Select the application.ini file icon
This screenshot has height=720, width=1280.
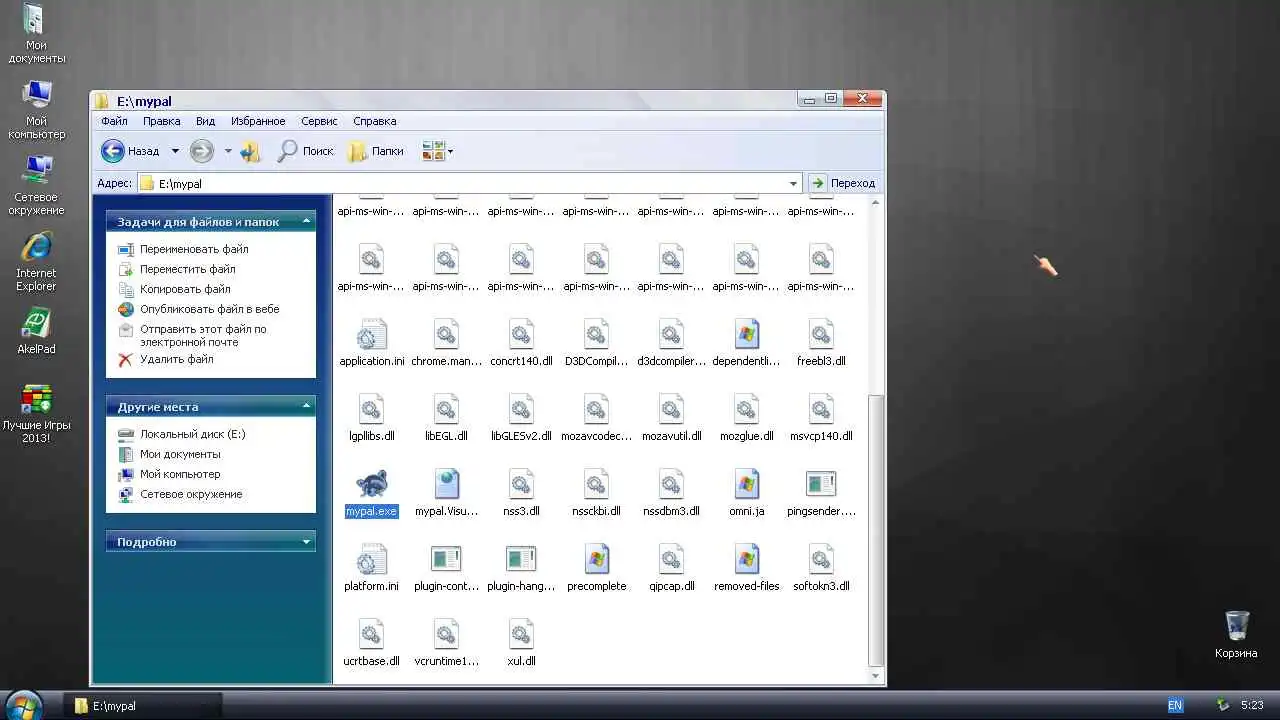(371, 334)
